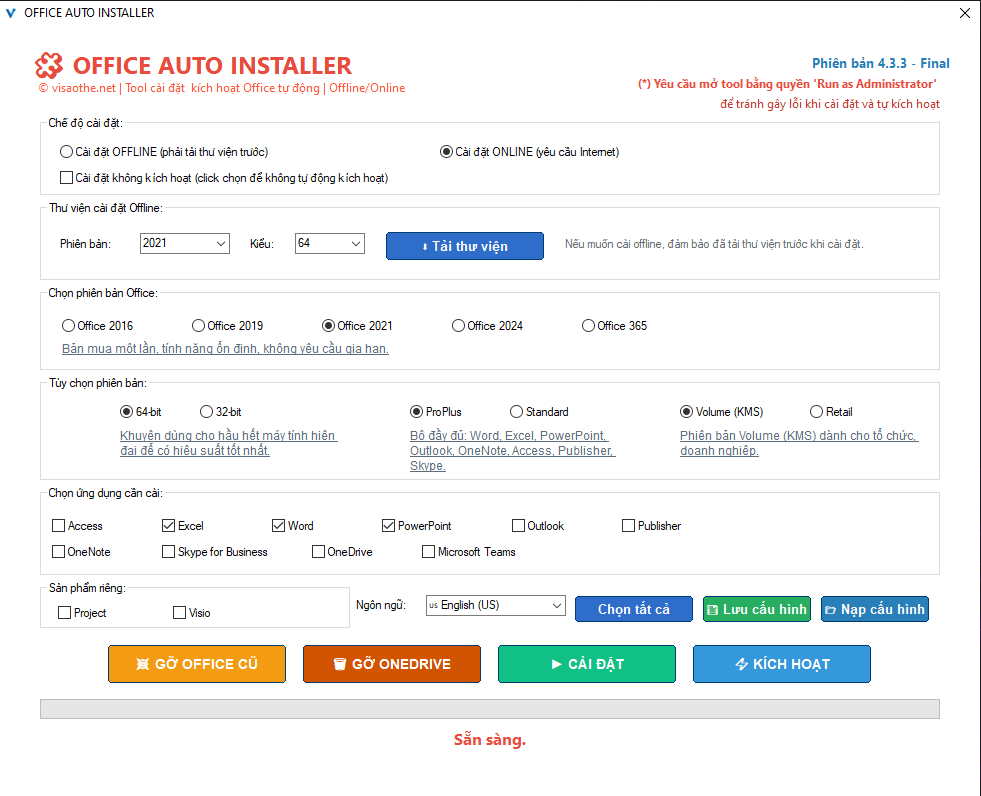This screenshot has width=981, height=796.
Task: Click the installation progress bar
Action: pyautogui.click(x=490, y=709)
